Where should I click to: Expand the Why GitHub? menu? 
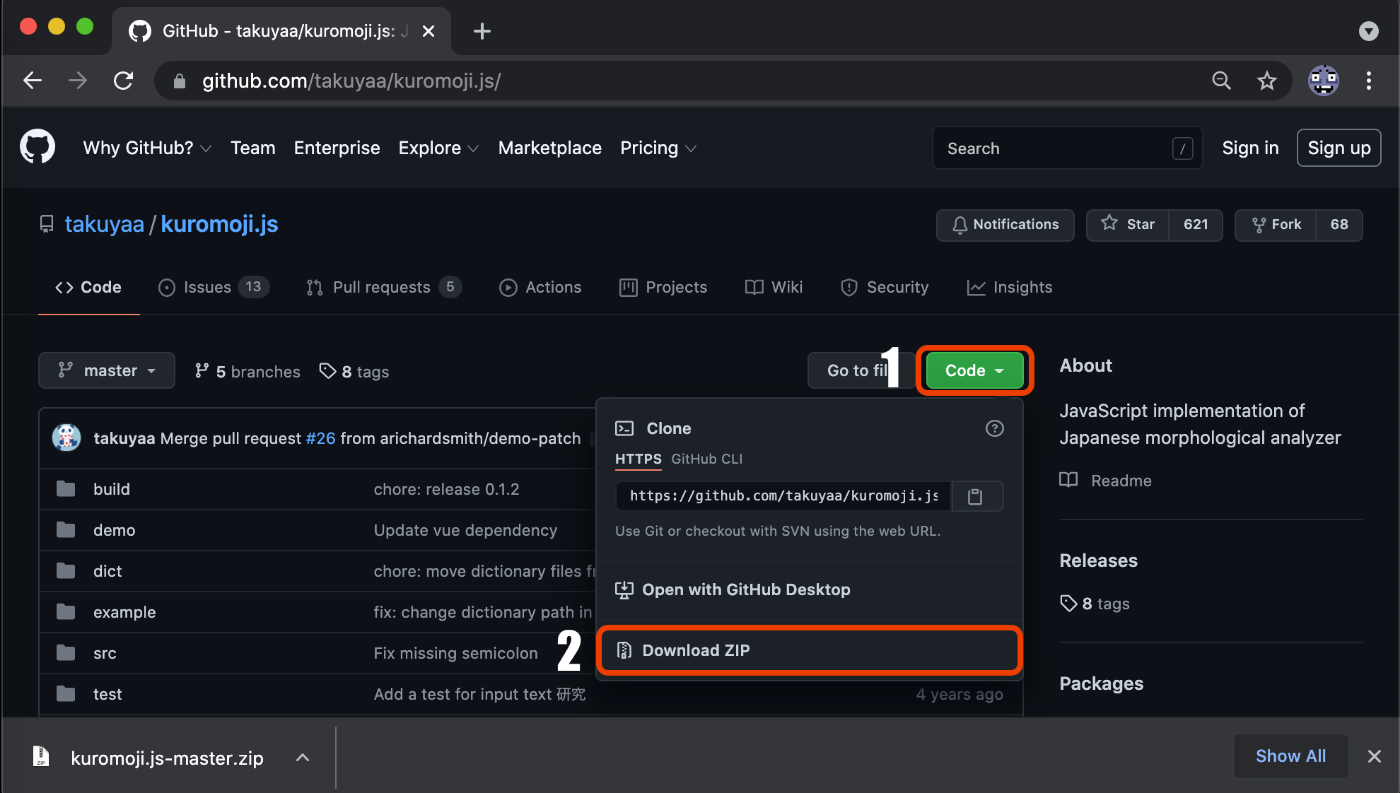[x=147, y=148]
